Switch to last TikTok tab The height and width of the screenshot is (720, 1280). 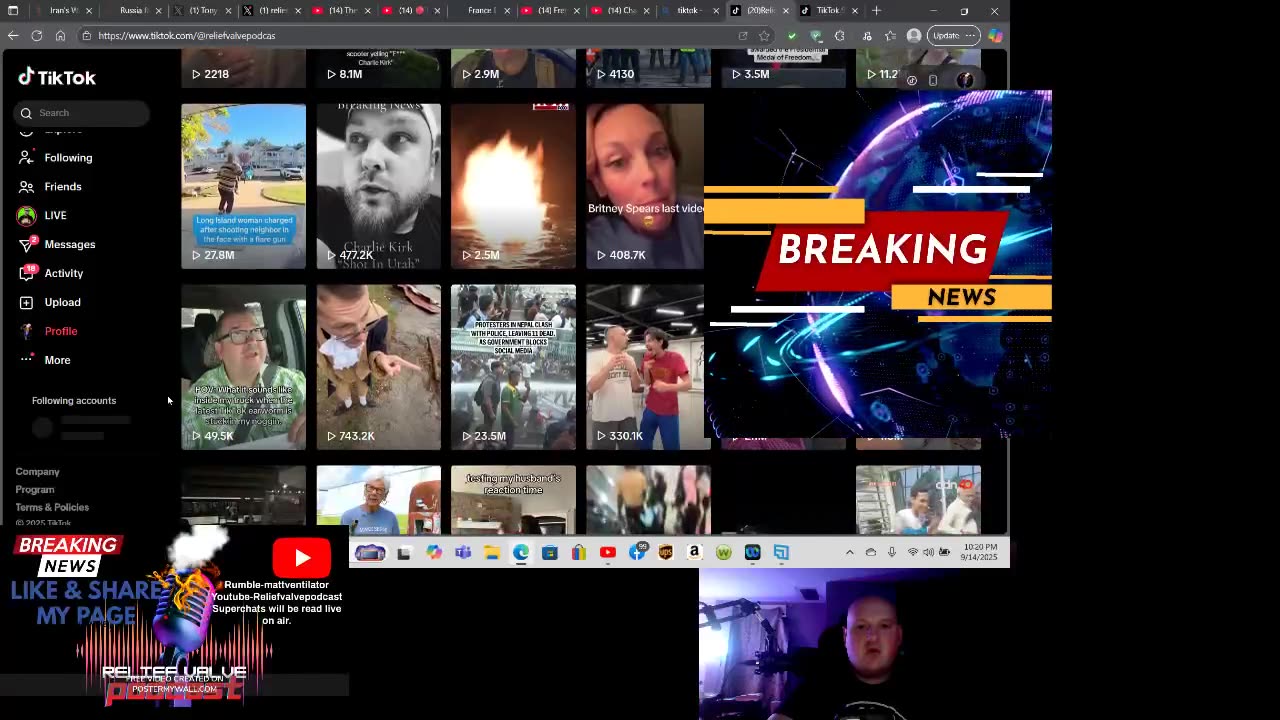pos(828,11)
